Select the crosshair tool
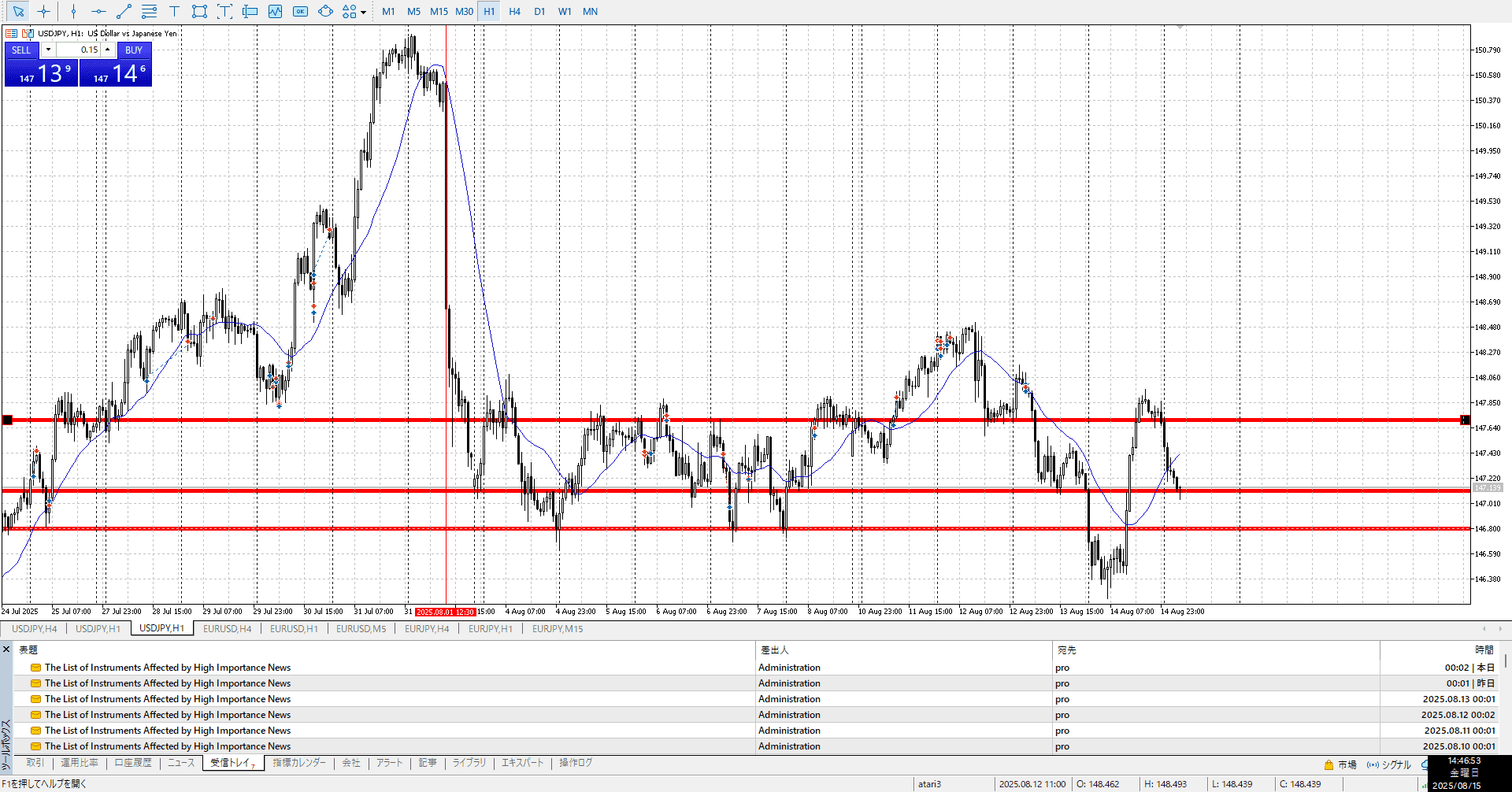Image resolution: width=1512 pixels, height=792 pixels. tap(43, 11)
